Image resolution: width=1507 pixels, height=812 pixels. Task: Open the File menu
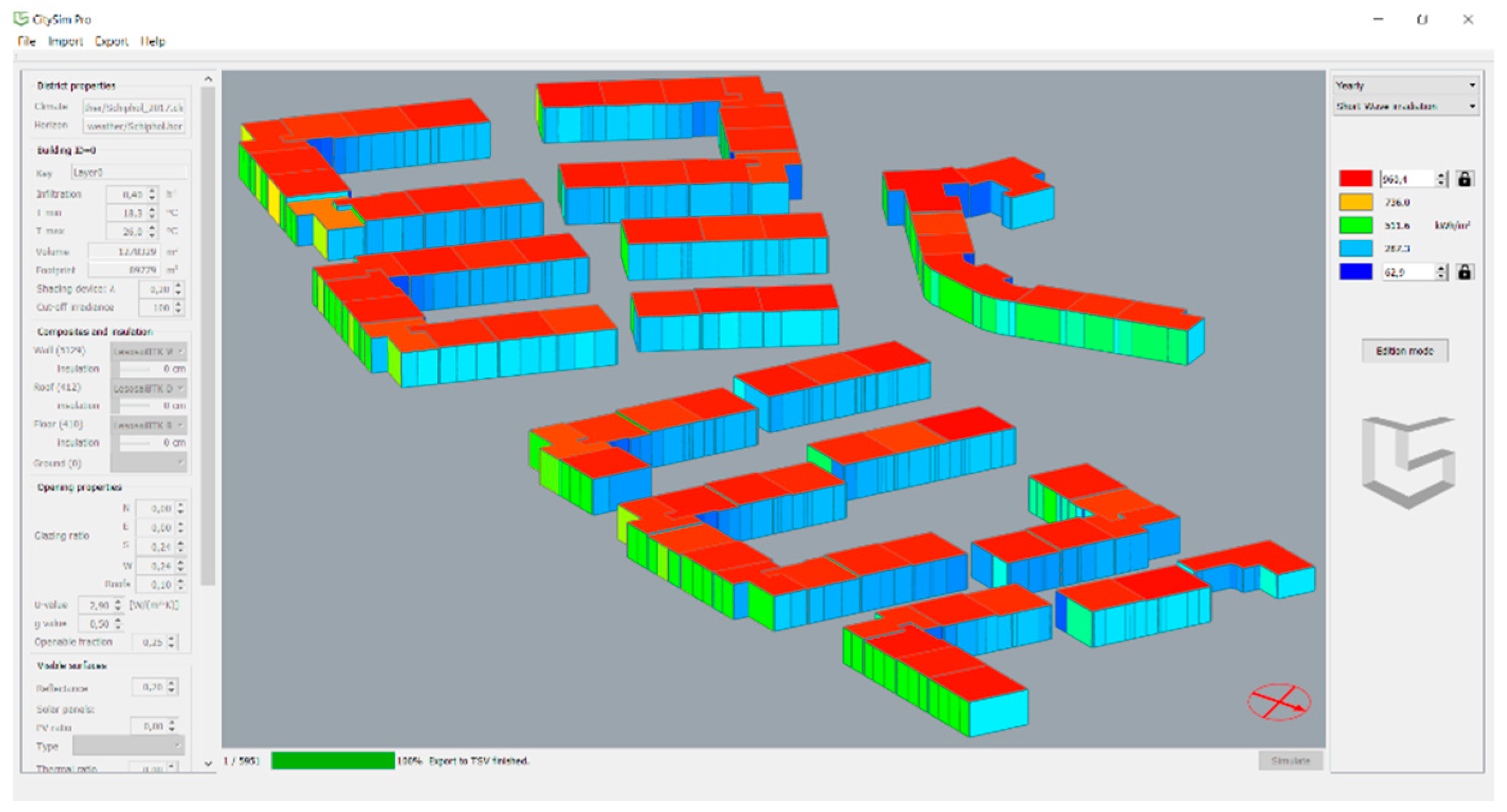pos(26,41)
